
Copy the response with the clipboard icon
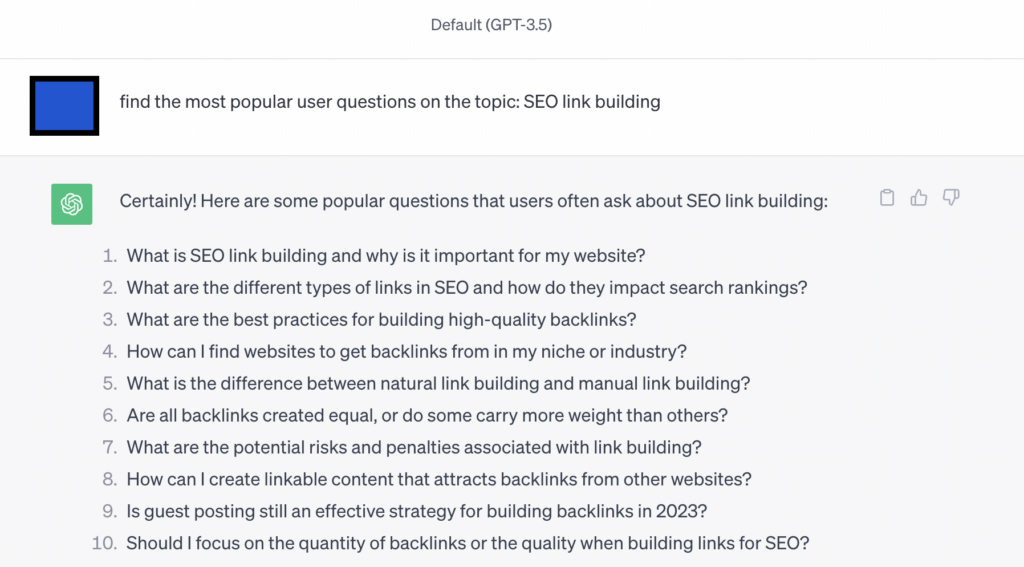(x=886, y=197)
